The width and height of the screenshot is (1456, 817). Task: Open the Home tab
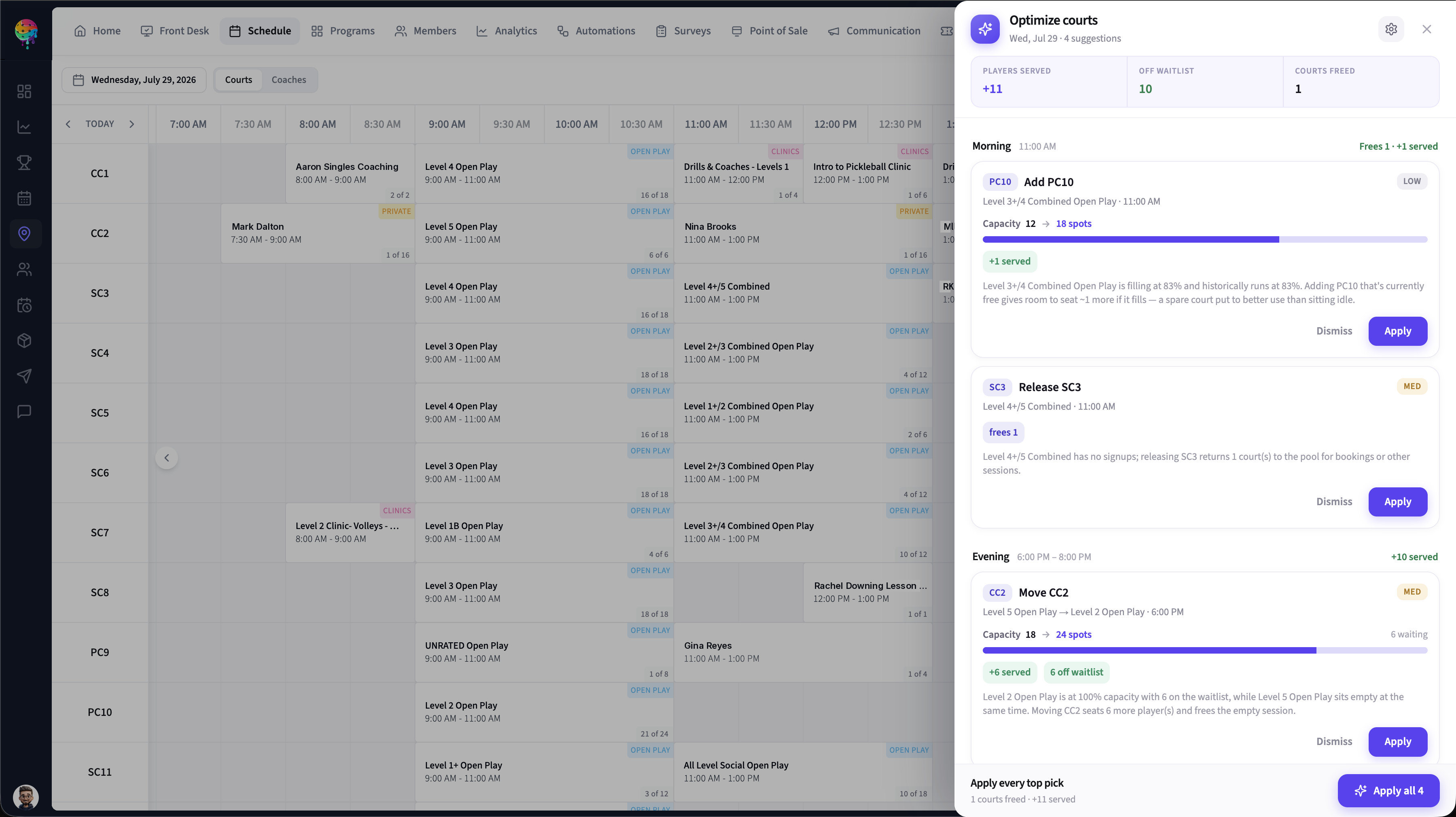coord(97,31)
